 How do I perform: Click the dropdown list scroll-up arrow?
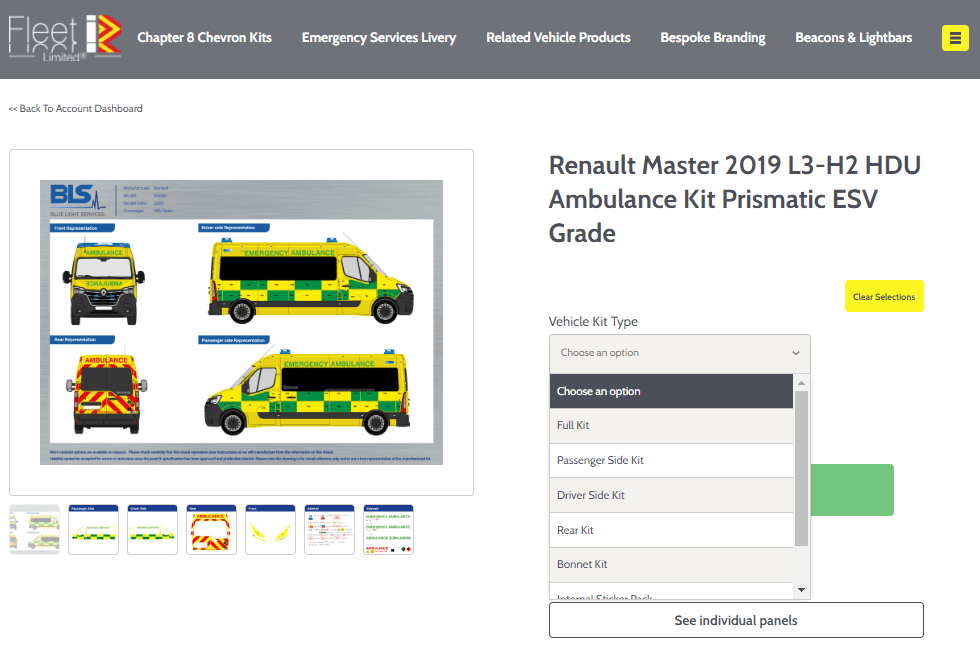pos(801,383)
